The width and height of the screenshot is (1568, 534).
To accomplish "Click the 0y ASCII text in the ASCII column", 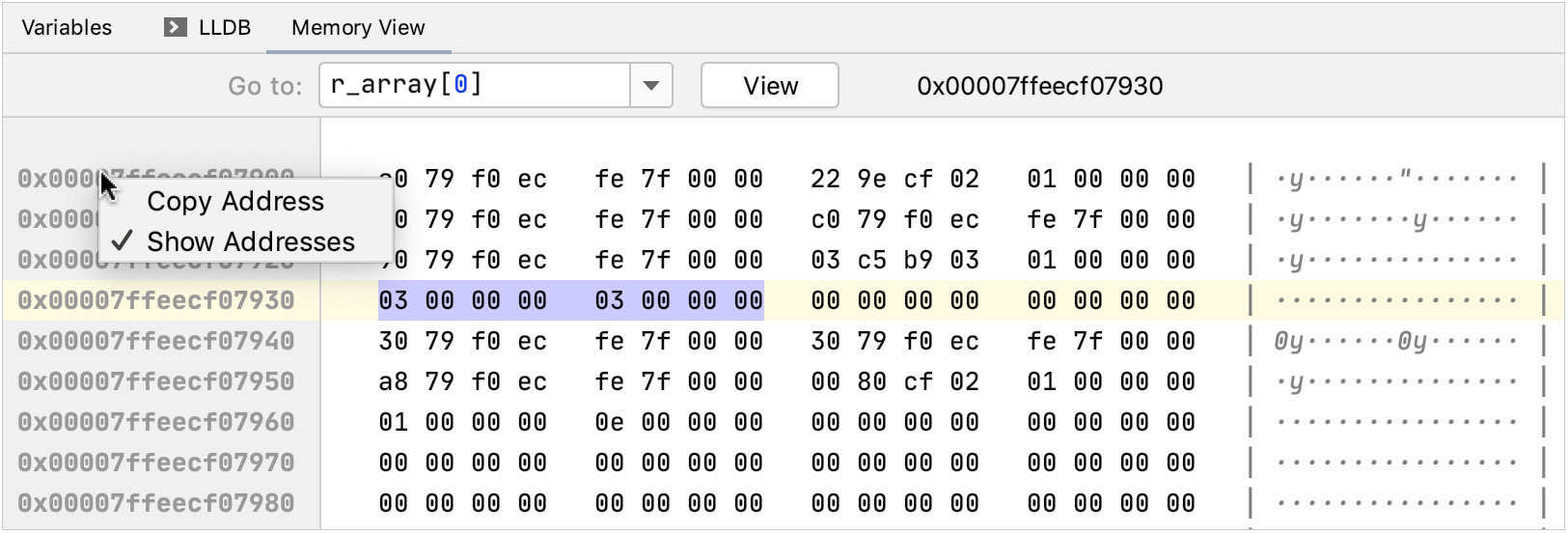I will (x=1289, y=341).
